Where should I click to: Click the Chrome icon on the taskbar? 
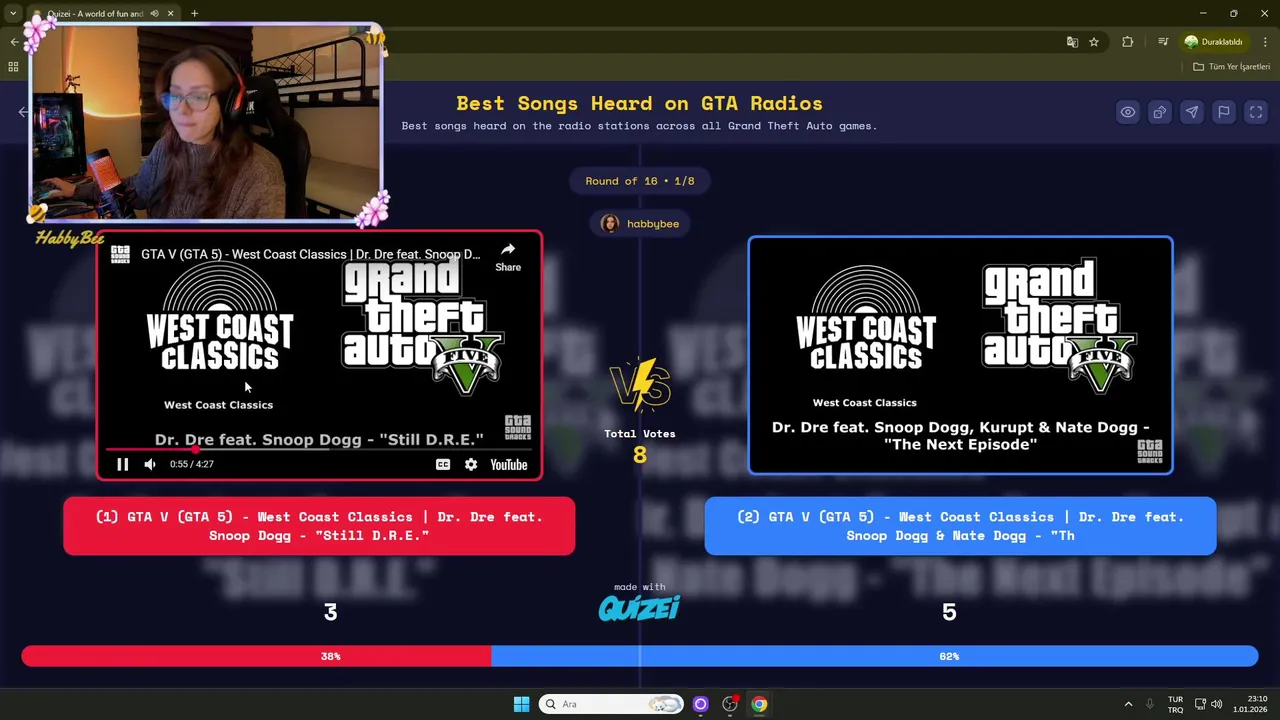760,704
